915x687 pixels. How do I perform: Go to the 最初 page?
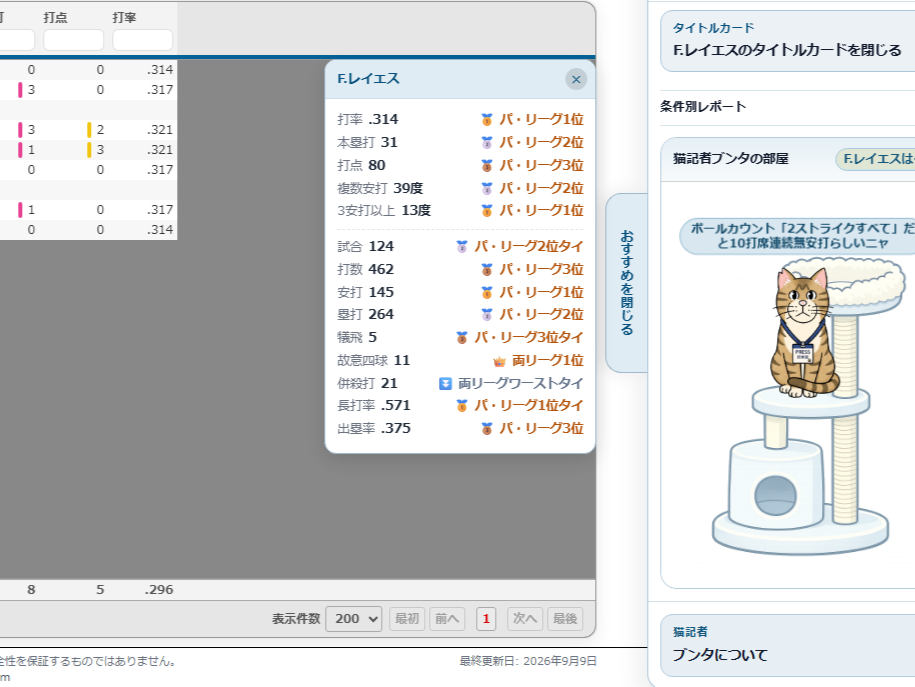coord(407,619)
